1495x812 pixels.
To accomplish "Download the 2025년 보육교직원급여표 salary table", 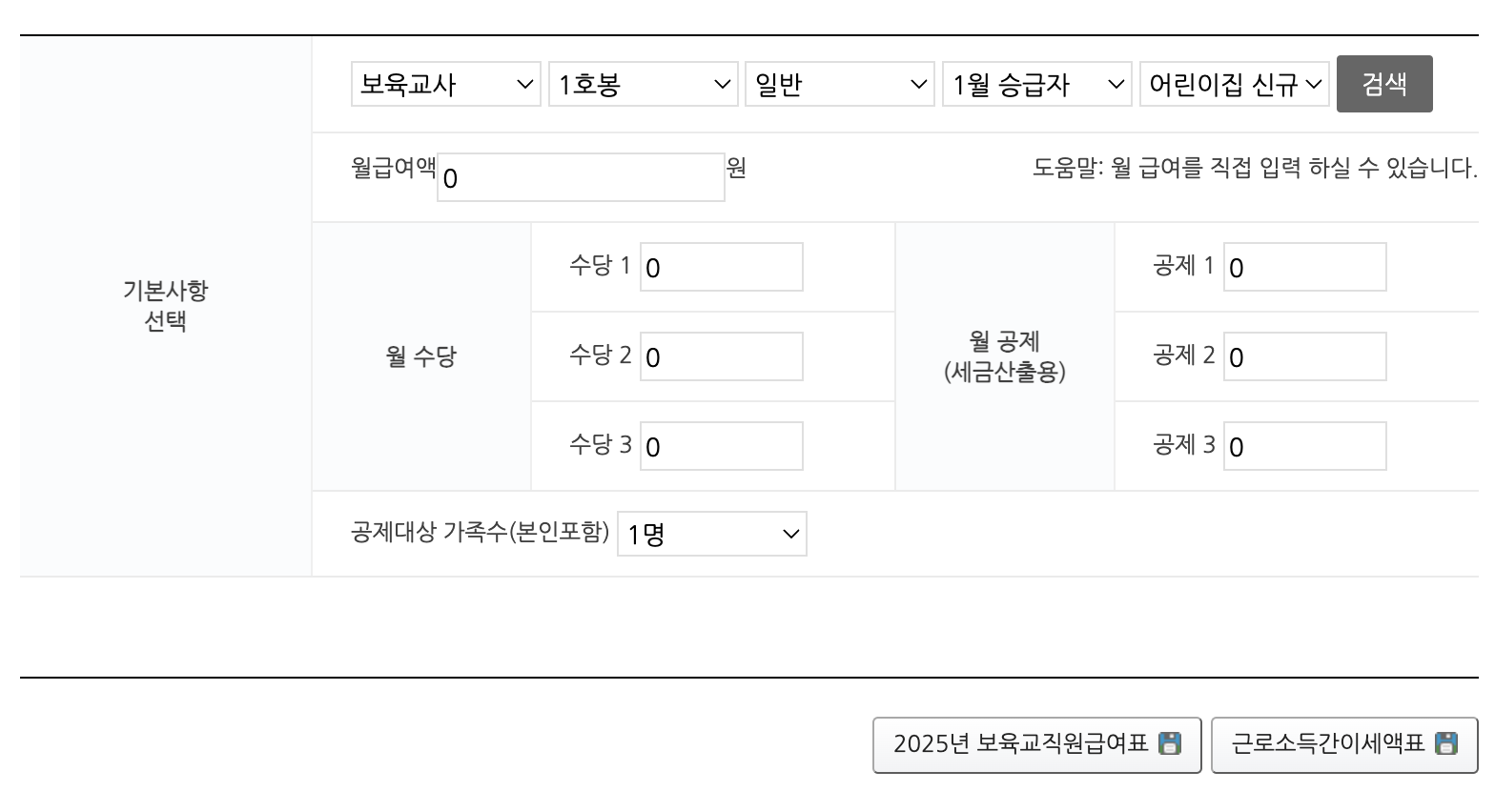I will pos(1036,745).
